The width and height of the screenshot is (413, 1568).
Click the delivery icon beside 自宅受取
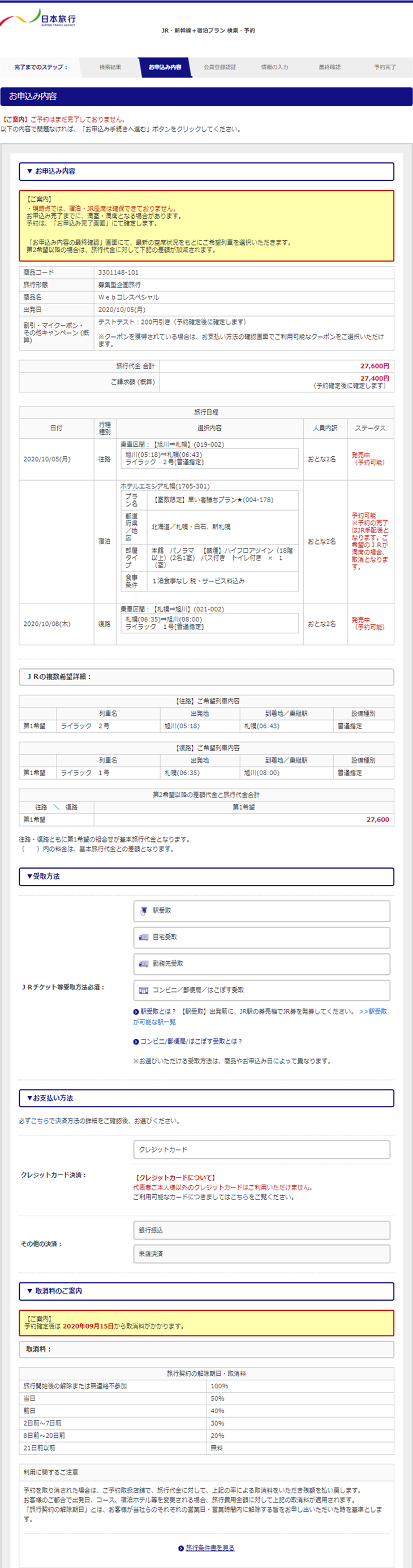[x=144, y=938]
